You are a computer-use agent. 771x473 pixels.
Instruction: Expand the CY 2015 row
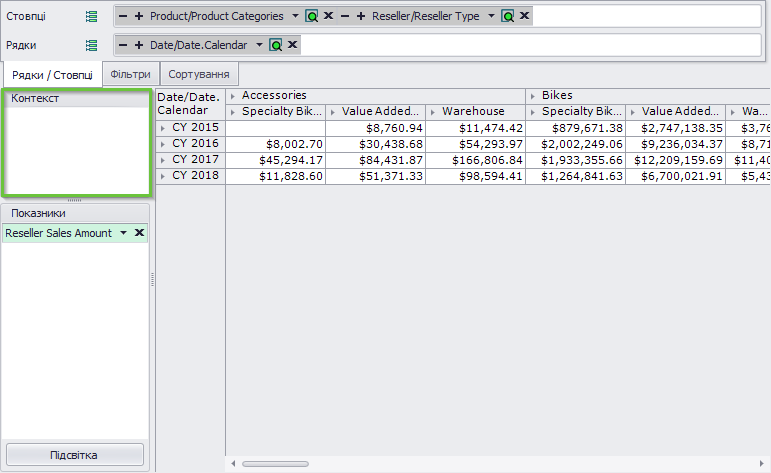pyautogui.click(x=163, y=128)
